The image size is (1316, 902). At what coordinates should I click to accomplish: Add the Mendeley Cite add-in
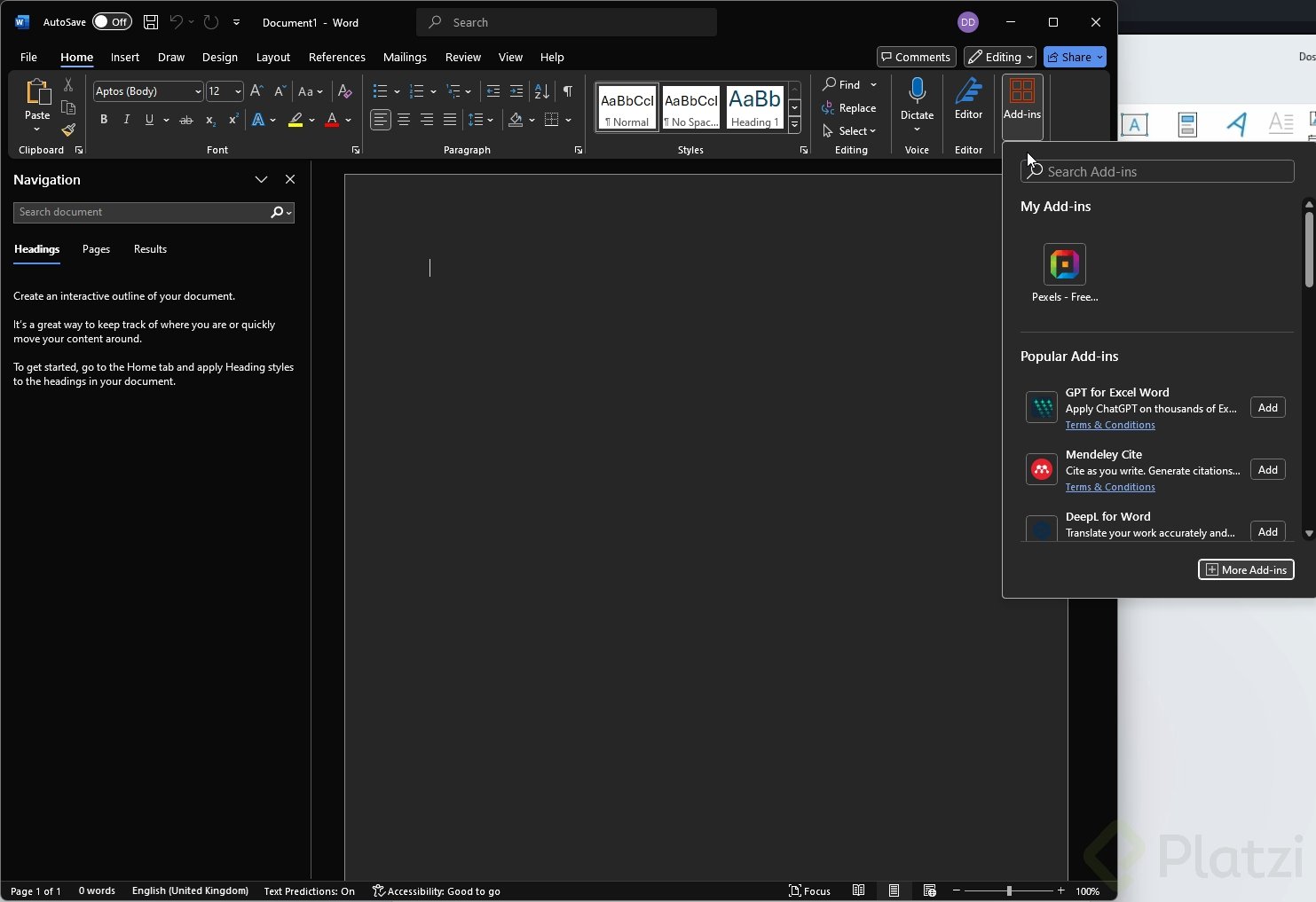pyautogui.click(x=1267, y=470)
